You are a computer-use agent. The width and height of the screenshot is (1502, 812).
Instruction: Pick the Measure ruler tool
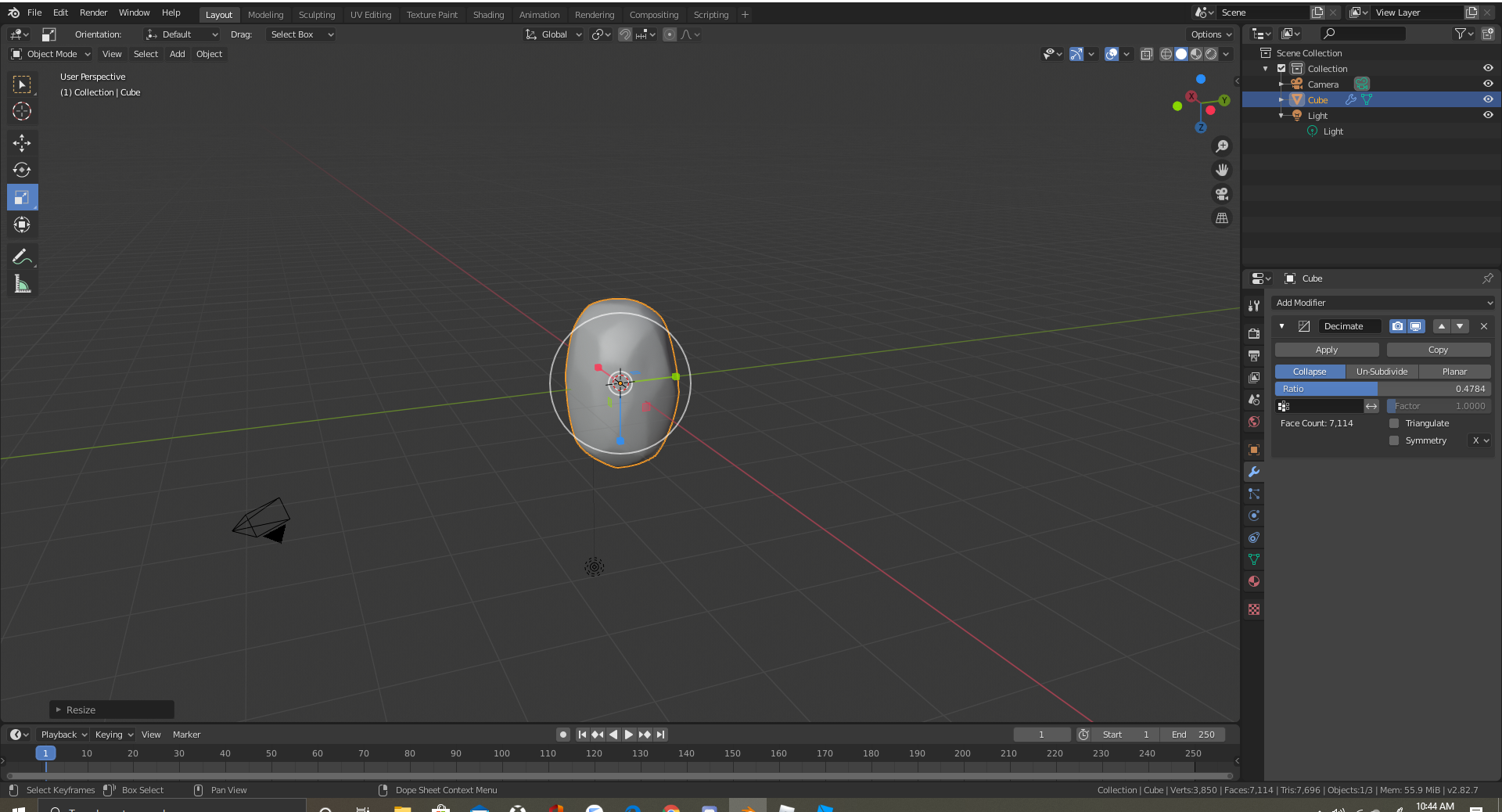tap(22, 285)
